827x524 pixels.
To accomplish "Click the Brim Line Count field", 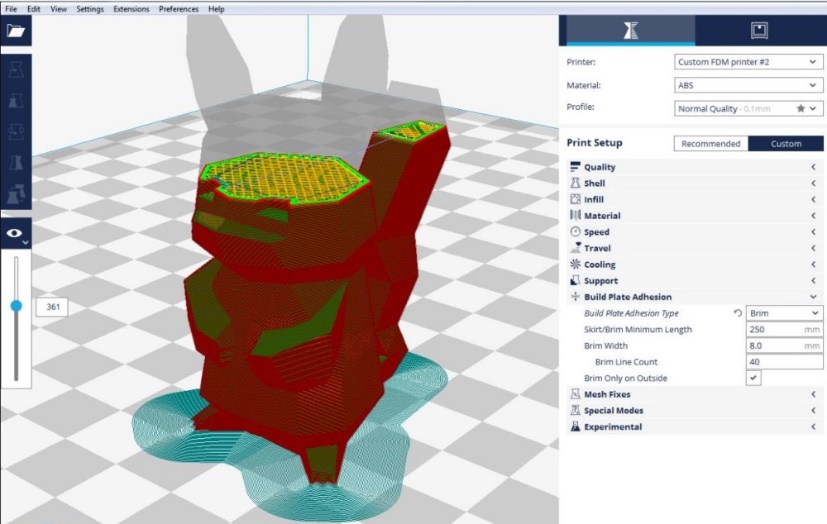I will click(x=784, y=362).
